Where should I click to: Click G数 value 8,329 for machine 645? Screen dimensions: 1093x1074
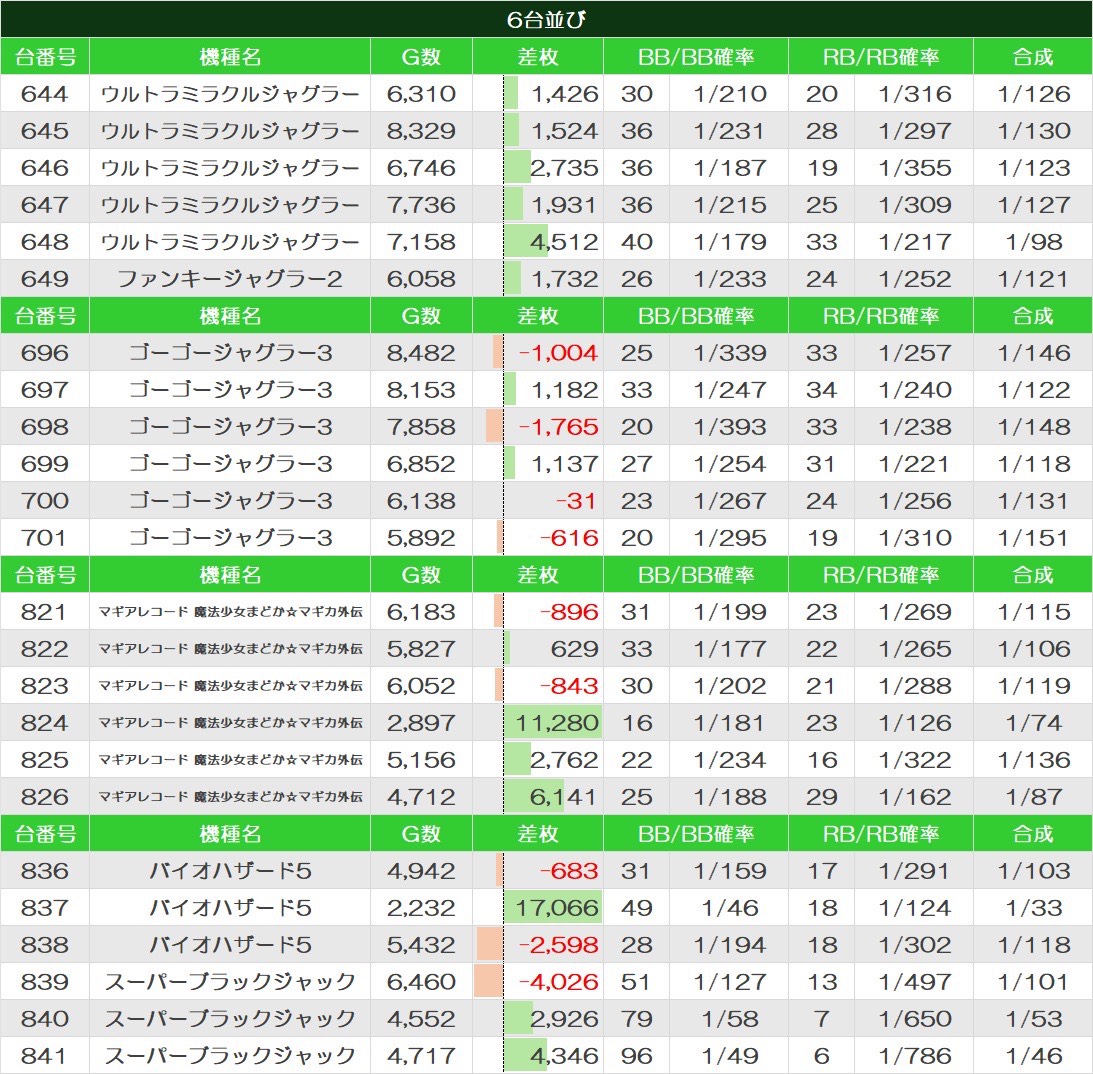[x=421, y=130]
